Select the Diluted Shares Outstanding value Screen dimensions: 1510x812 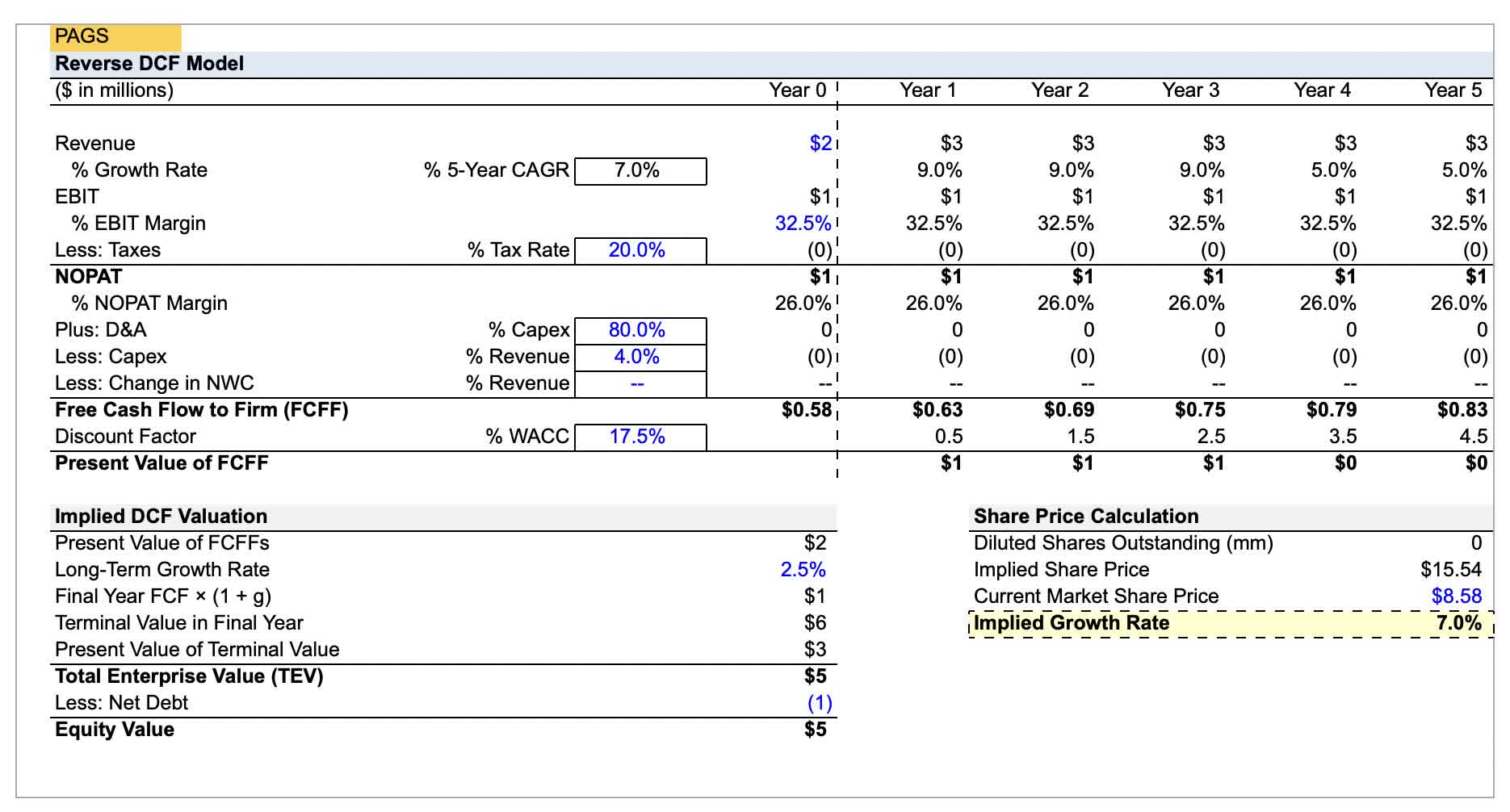[x=1476, y=542]
